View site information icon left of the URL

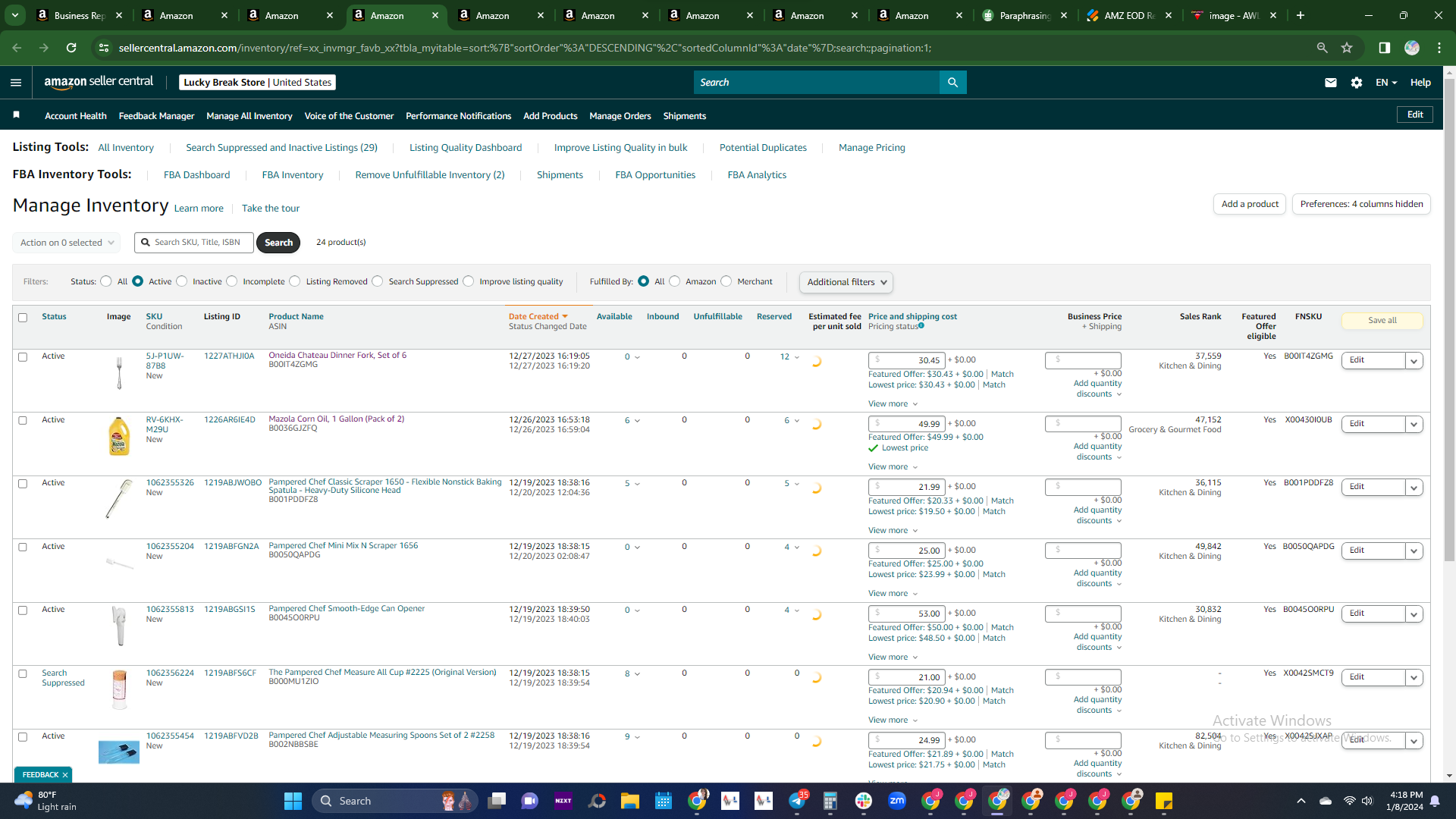pyautogui.click(x=104, y=48)
